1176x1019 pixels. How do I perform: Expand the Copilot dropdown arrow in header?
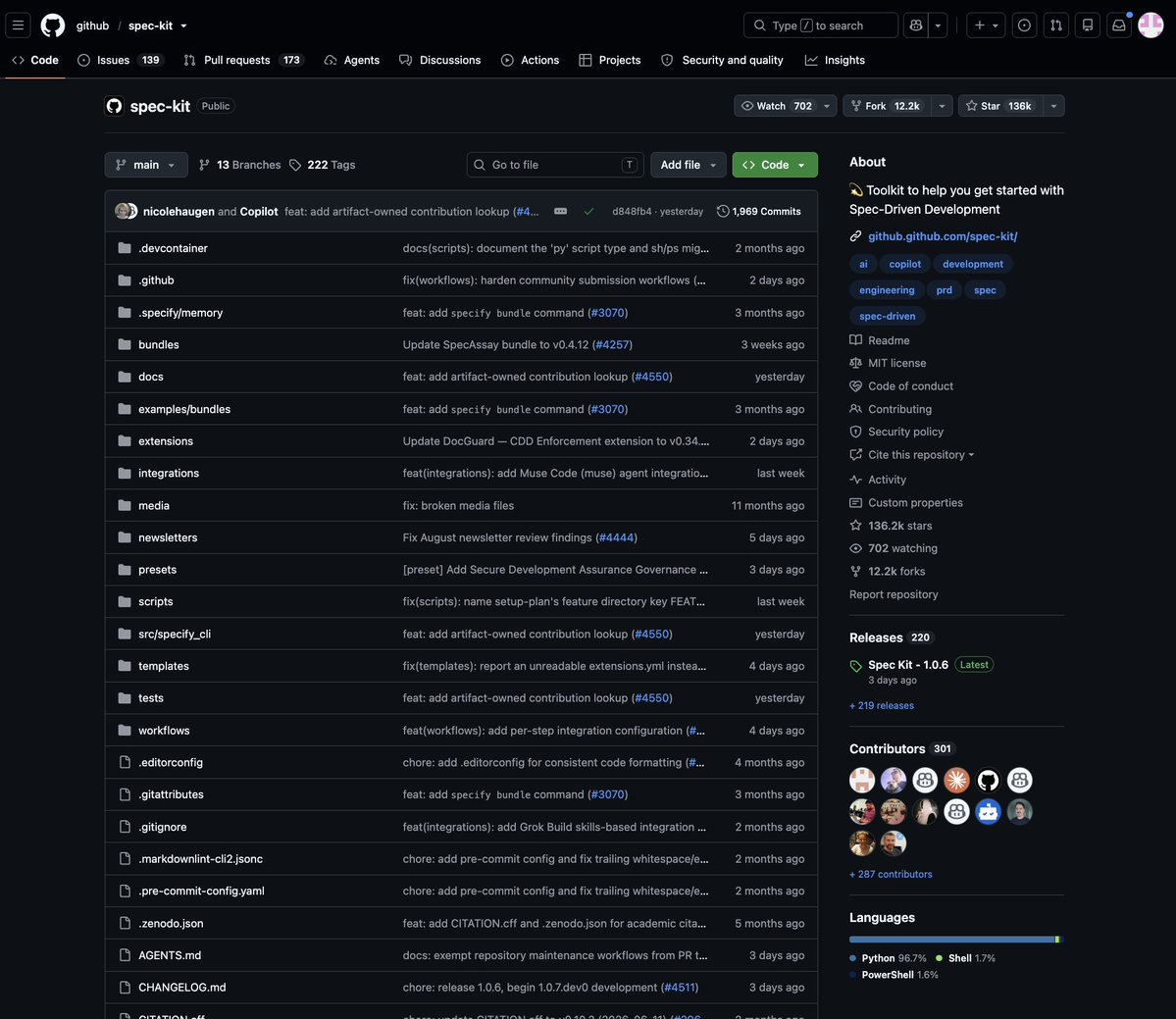pyautogui.click(x=938, y=25)
